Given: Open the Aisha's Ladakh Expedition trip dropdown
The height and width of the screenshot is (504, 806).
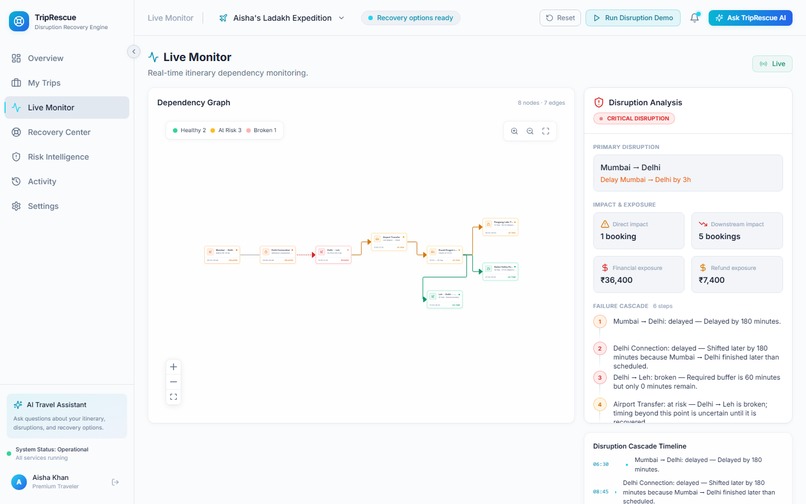Looking at the screenshot, I should pyautogui.click(x=282, y=18).
